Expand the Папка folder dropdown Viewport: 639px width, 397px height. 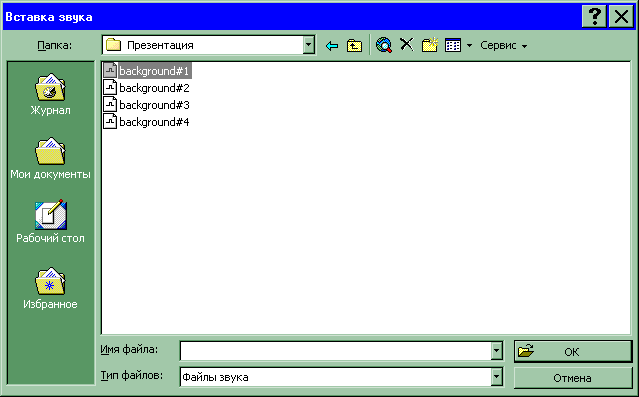point(309,45)
